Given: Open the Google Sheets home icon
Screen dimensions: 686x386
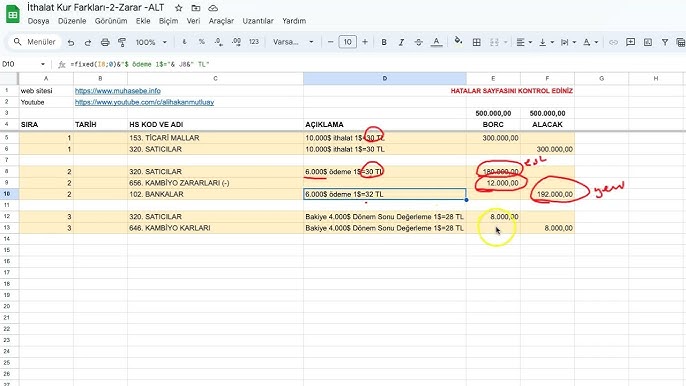Looking at the screenshot, I should pos(13,14).
